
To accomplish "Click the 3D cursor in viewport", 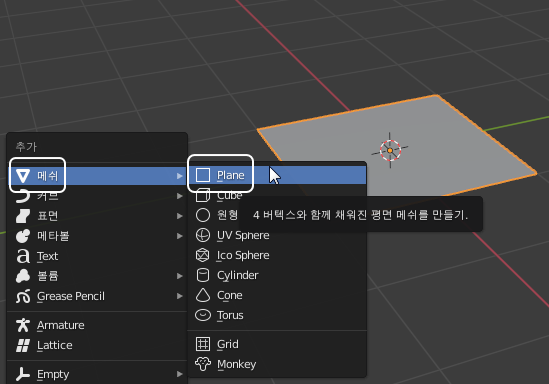I will point(390,151).
